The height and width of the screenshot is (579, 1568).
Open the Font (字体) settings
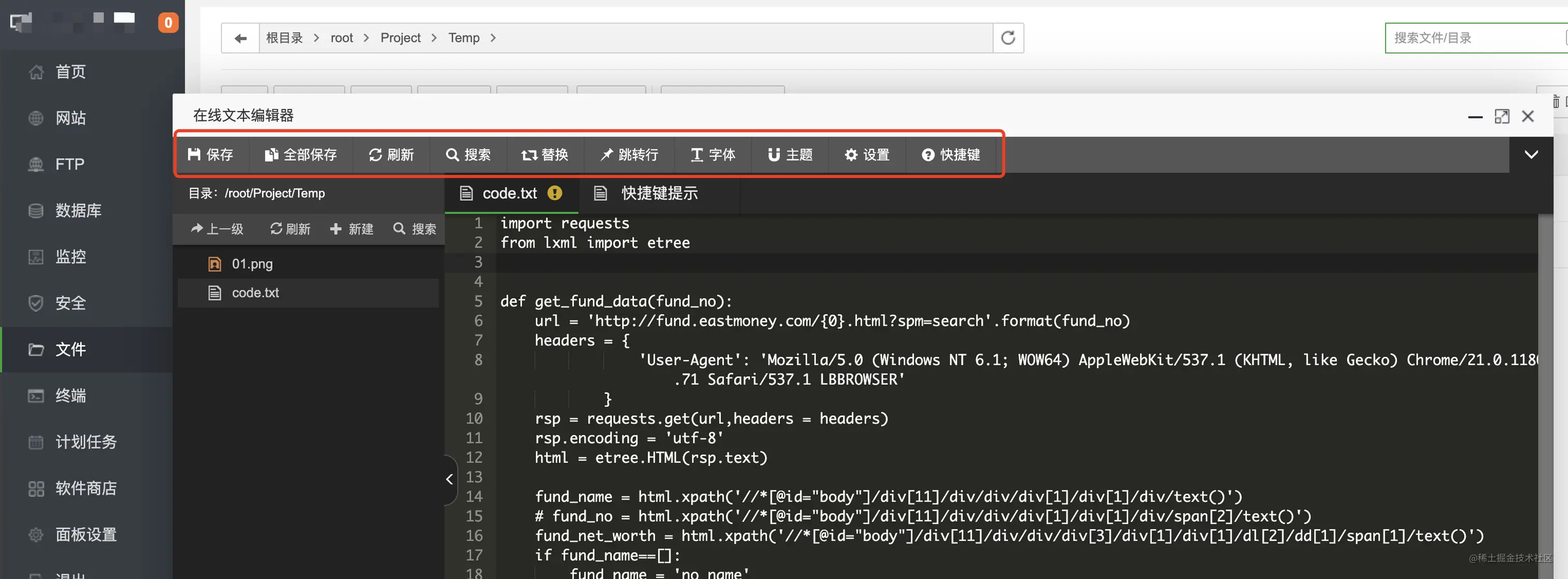click(x=713, y=155)
